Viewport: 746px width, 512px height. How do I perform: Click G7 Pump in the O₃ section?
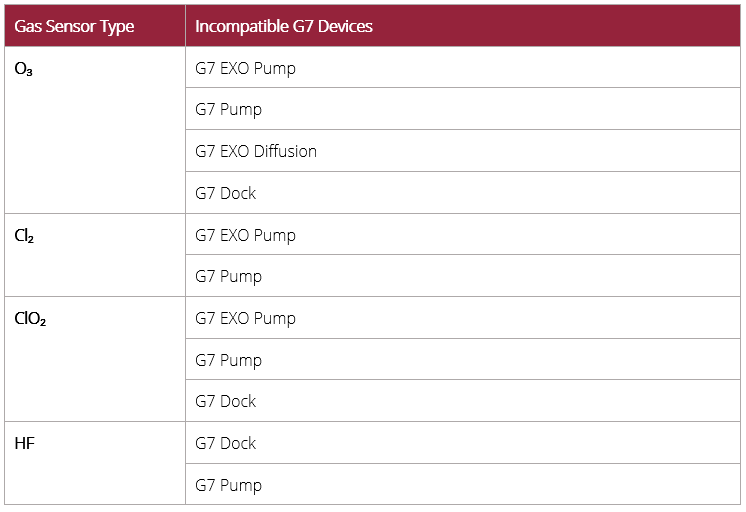click(x=228, y=110)
